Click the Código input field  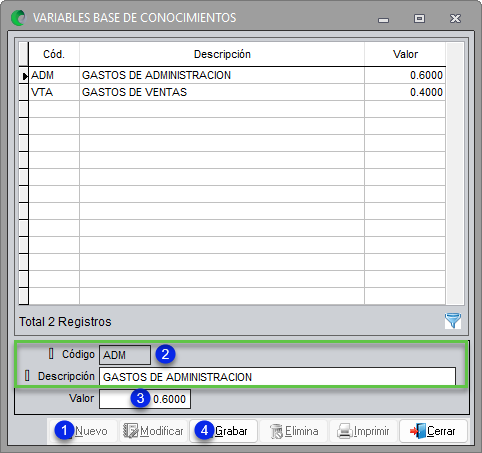[125, 355]
